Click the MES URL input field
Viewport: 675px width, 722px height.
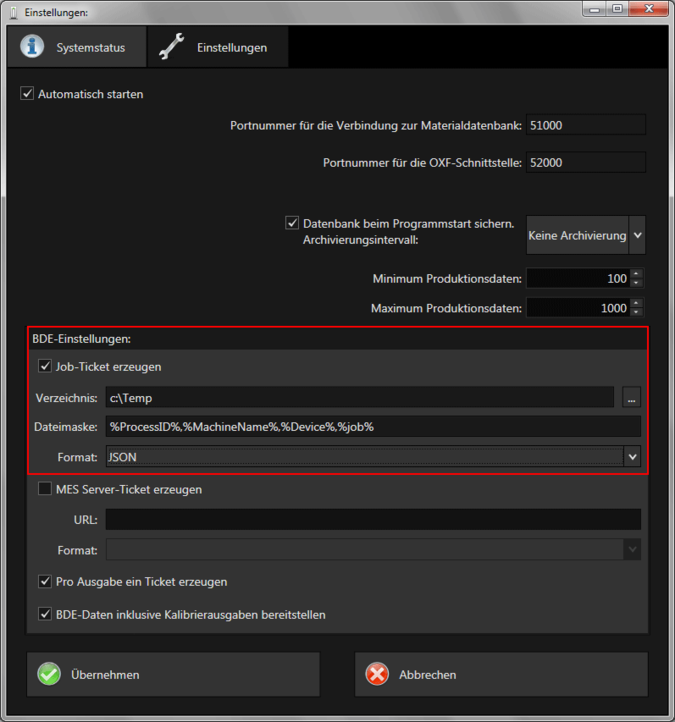(373, 519)
